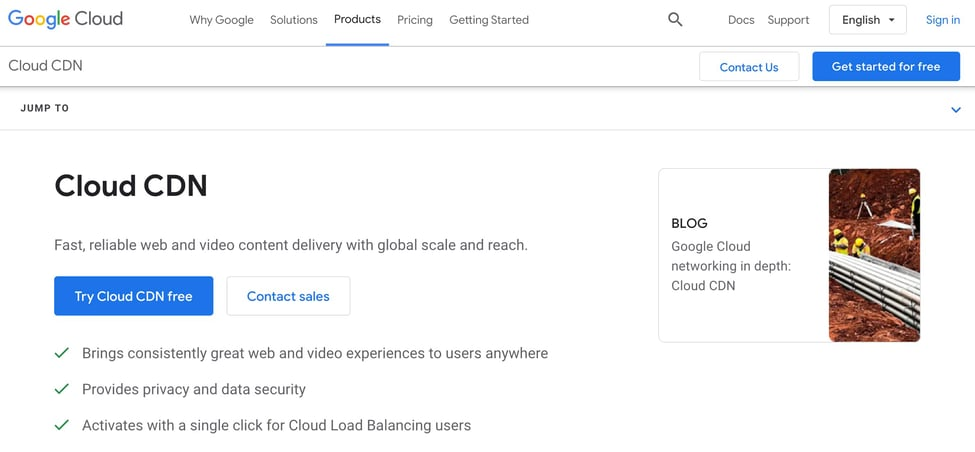Click the Google Cloud logo

pos(65,19)
